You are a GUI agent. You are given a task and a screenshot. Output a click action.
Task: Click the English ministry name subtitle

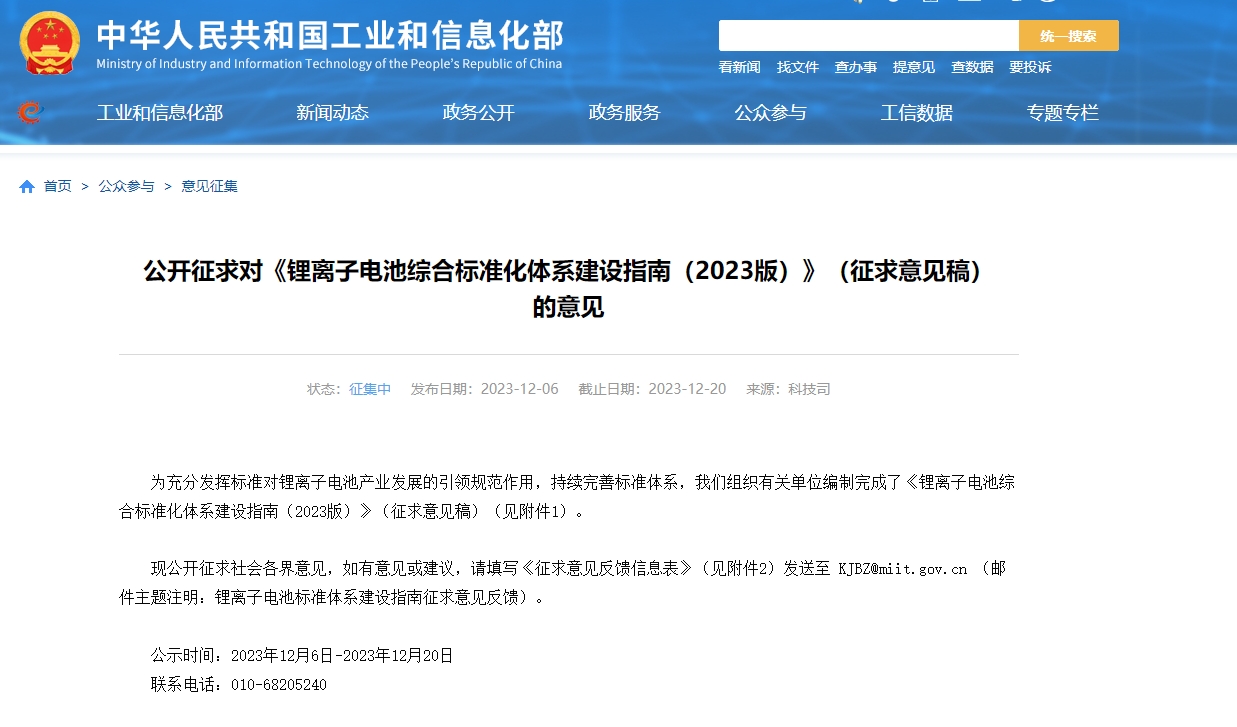[329, 64]
